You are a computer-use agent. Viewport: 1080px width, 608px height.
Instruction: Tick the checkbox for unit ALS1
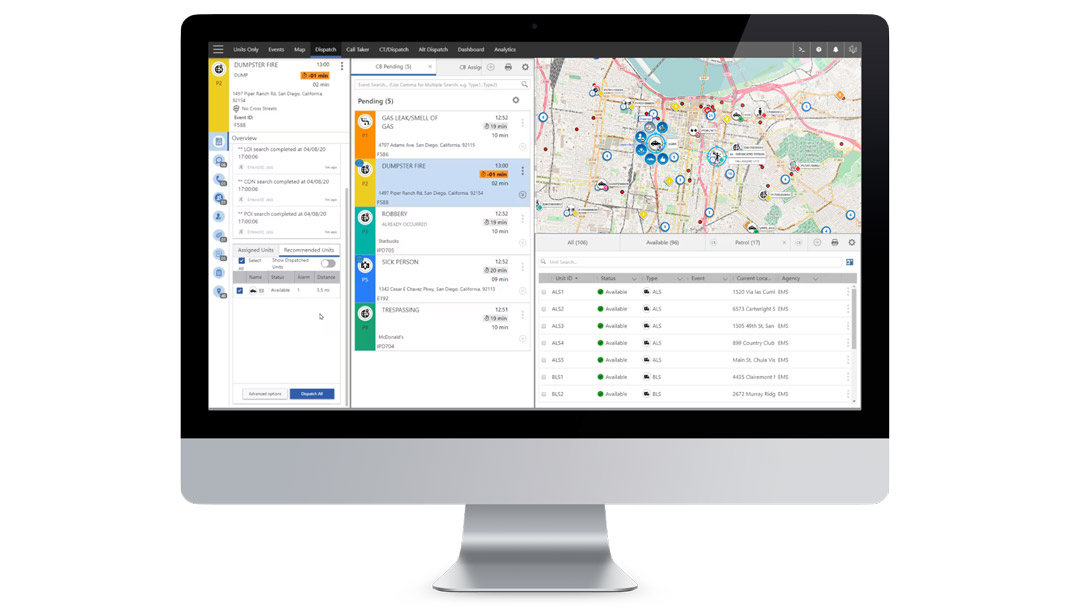coord(544,292)
